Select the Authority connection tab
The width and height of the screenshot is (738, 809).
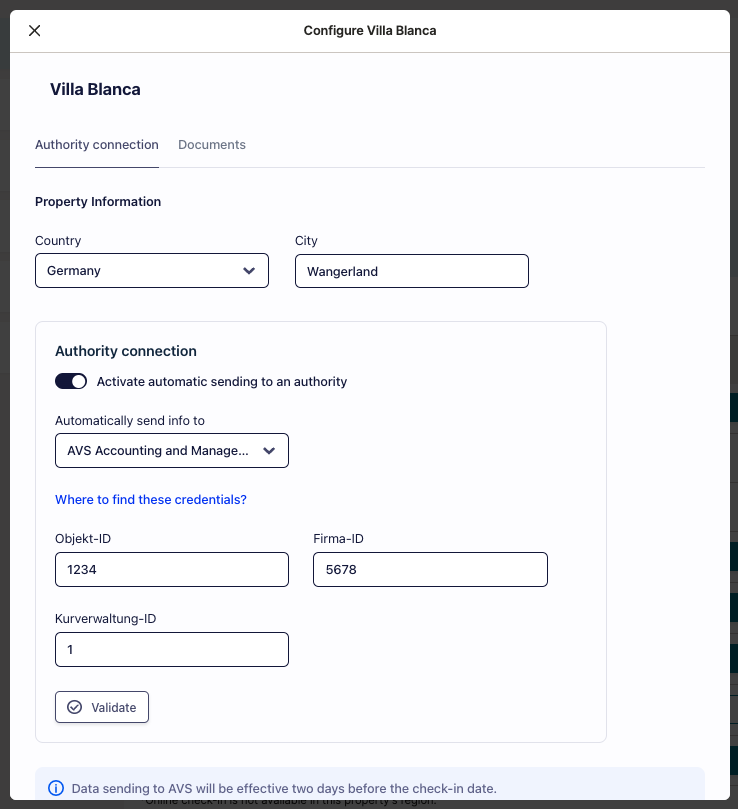click(97, 145)
